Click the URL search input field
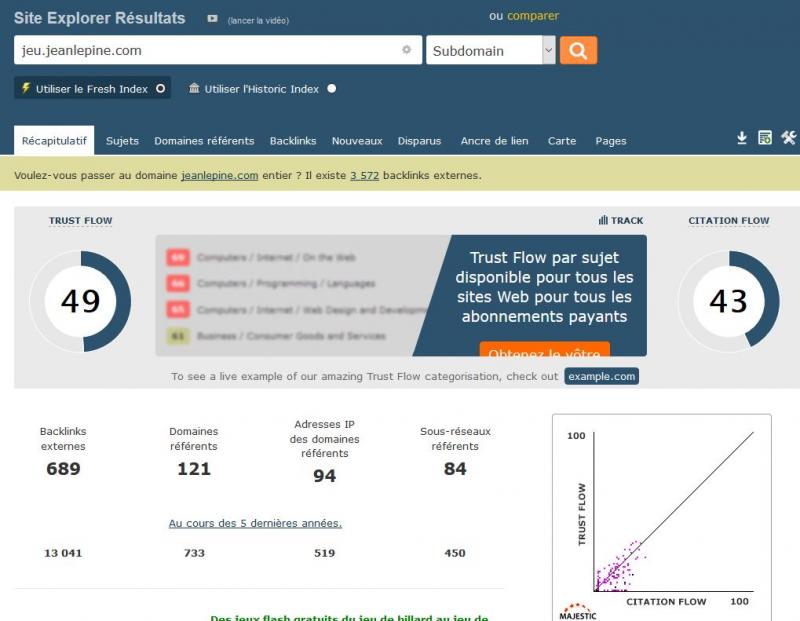 218,50
